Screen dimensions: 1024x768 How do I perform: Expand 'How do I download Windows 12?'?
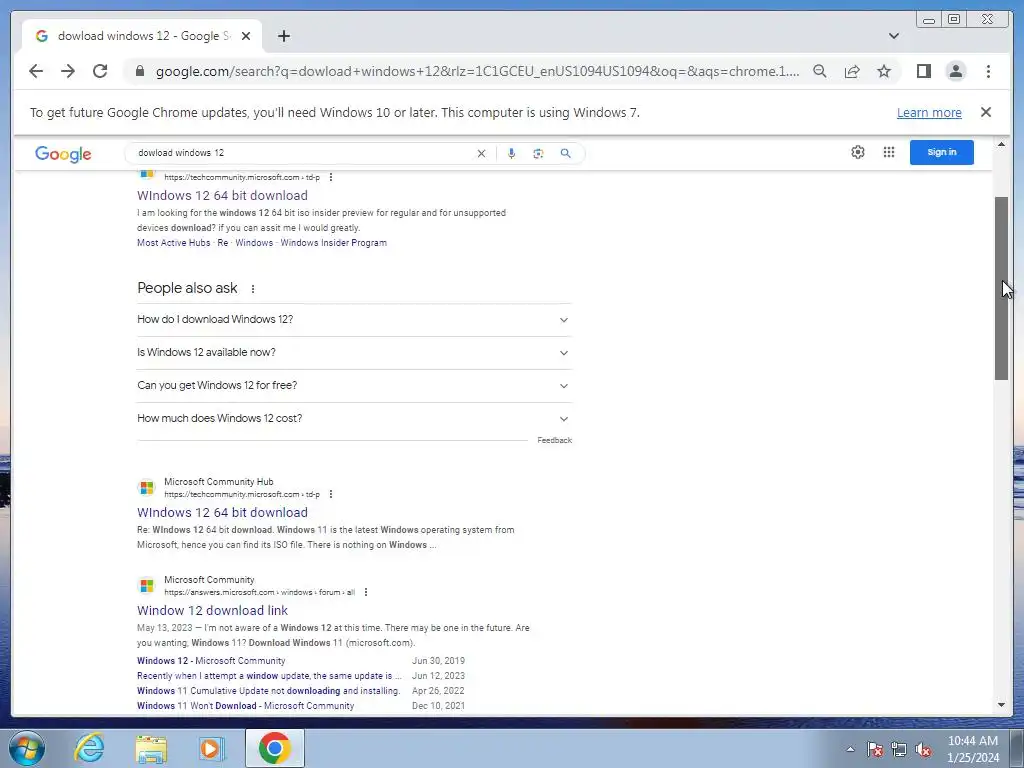click(354, 320)
